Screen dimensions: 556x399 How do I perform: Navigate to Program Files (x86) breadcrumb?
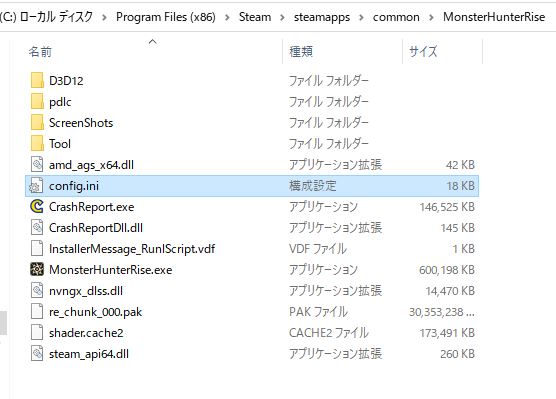point(166,17)
